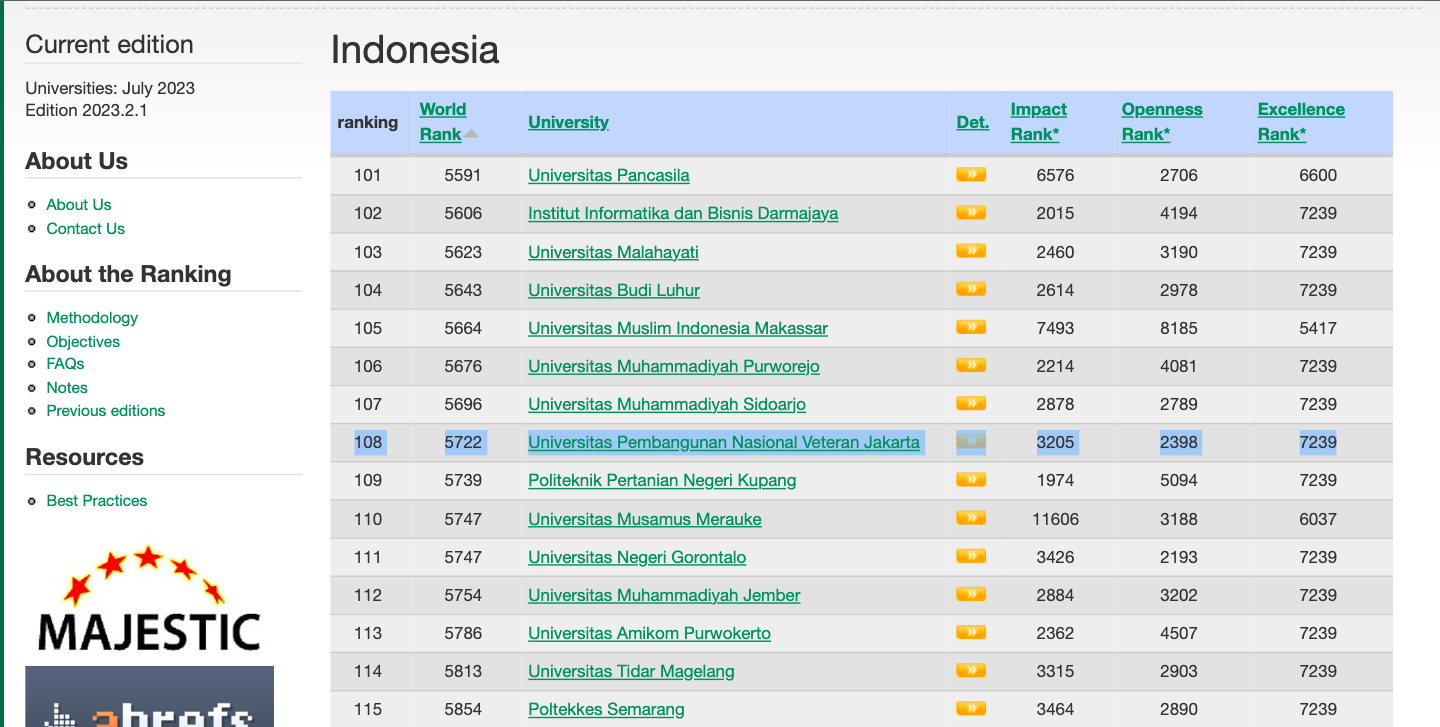The image size is (1440, 727).
Task: Open details icon for Universitas Negeri Gorontalo
Action: (970, 556)
